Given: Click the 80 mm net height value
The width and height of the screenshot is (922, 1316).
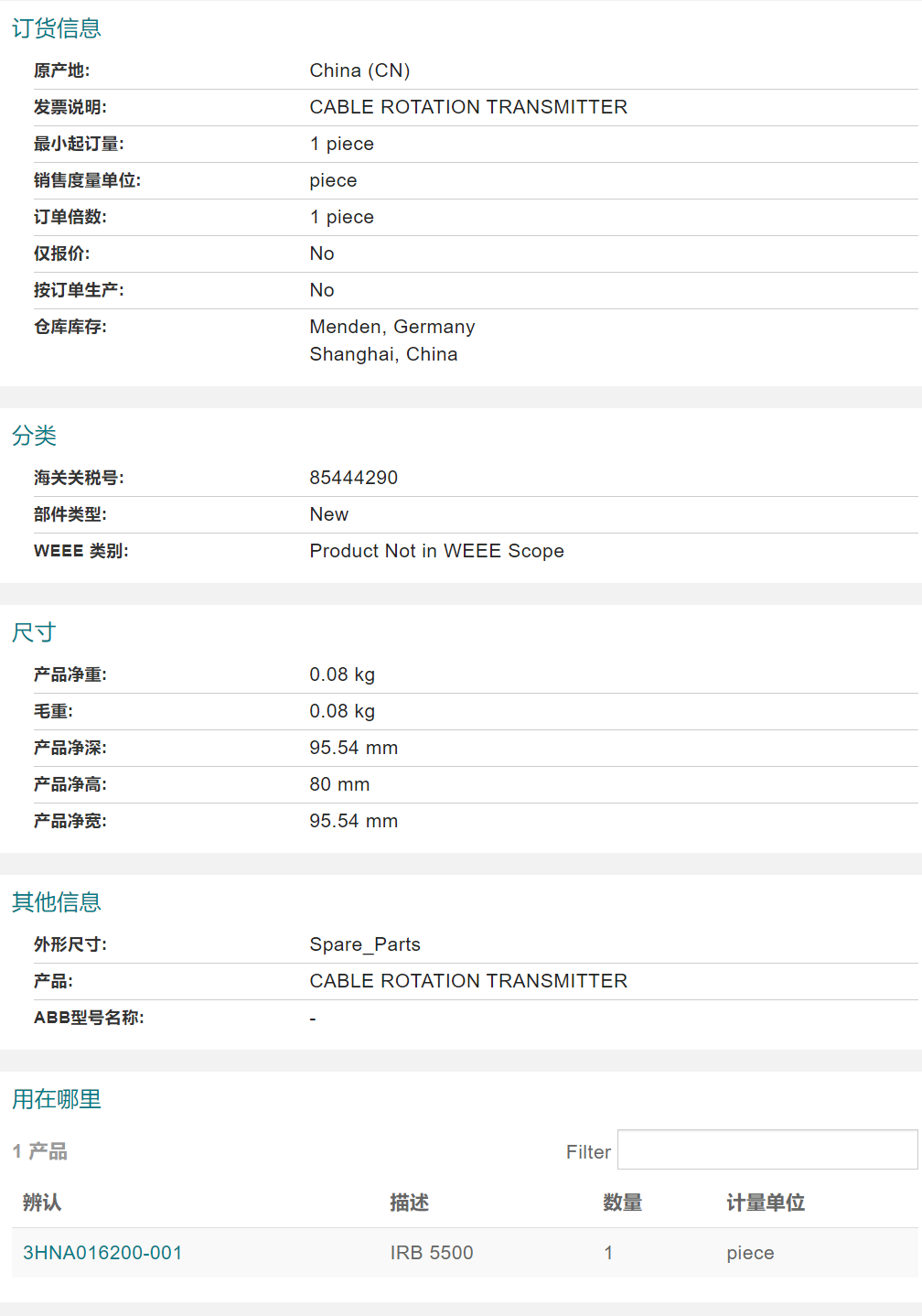Looking at the screenshot, I should 339,784.
